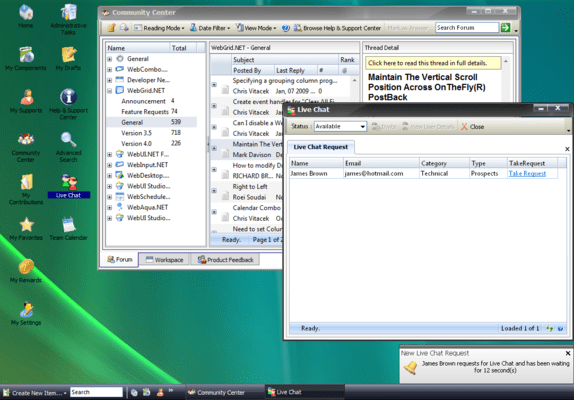Click the Search Forum input field

467,27
